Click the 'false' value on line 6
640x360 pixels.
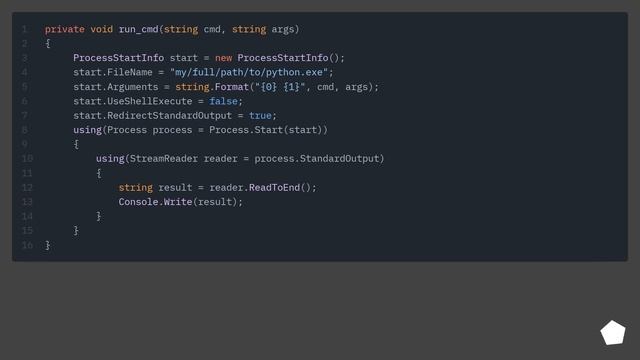[x=223, y=101]
